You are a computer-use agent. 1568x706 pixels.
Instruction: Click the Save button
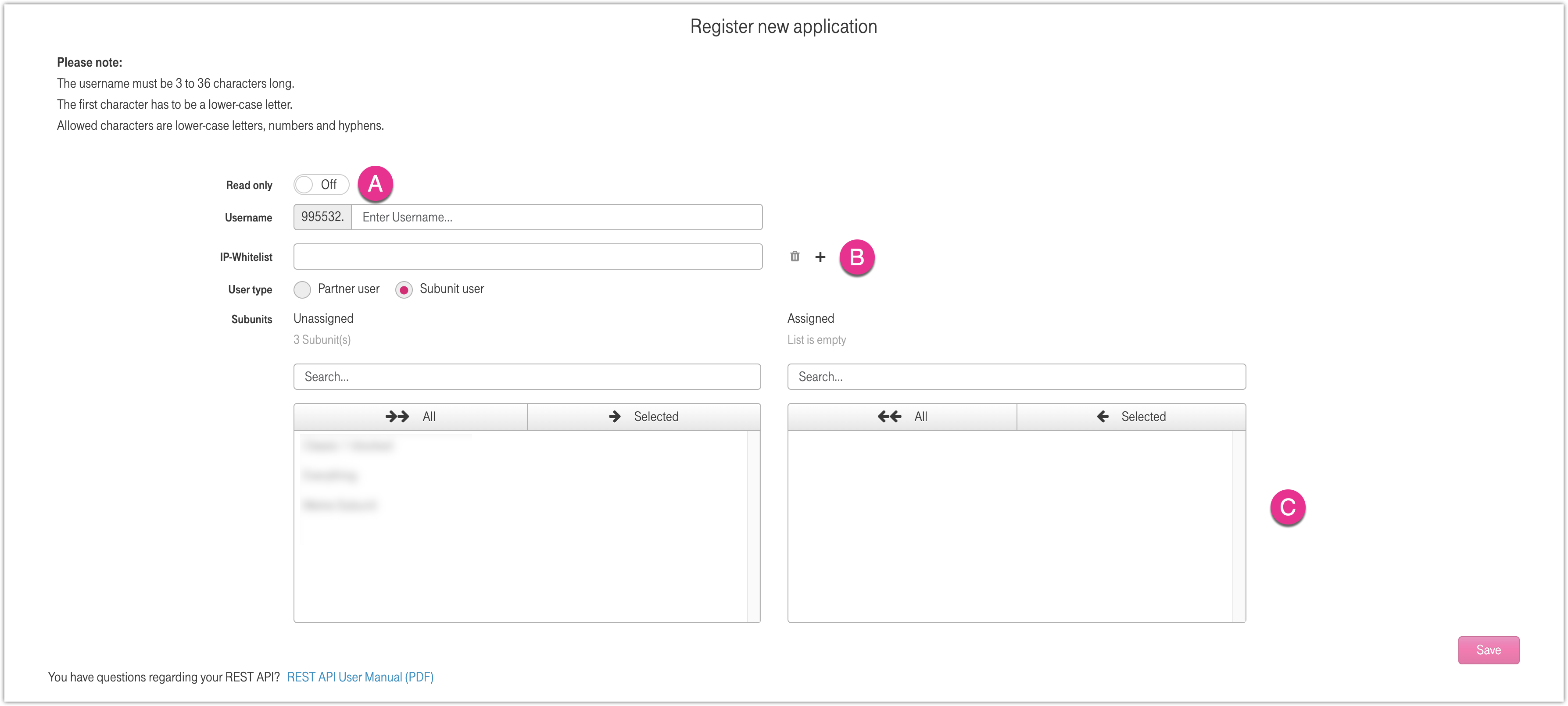(1488, 649)
